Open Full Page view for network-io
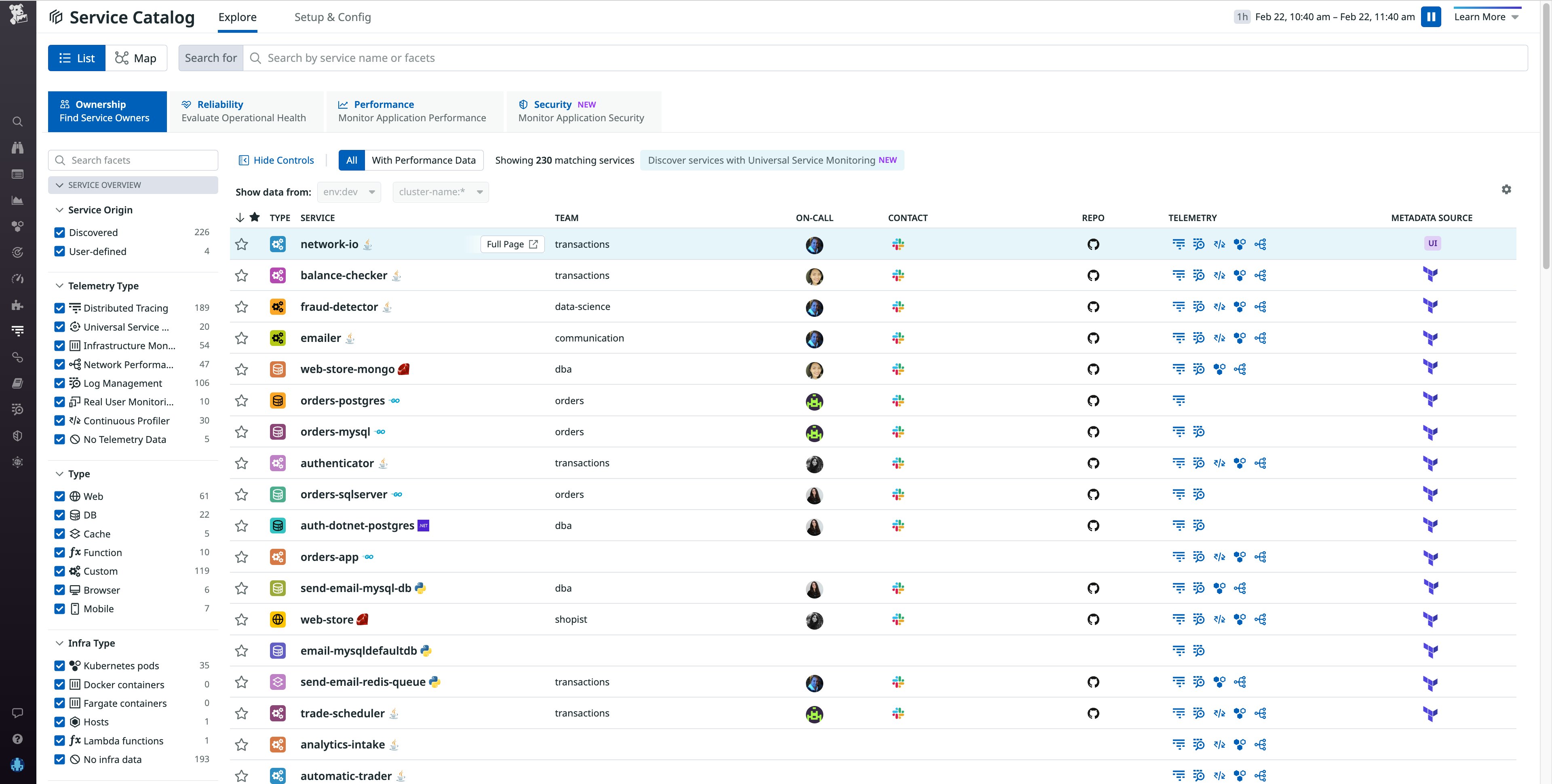Screen dimensions: 1552x784 (x=512, y=244)
